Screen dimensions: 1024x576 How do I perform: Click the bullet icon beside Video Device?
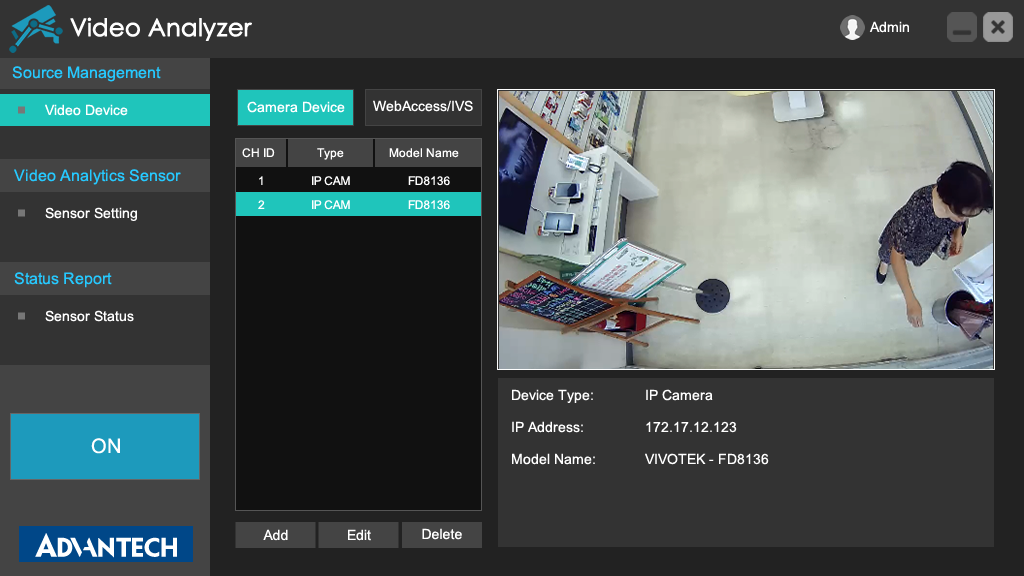22,110
